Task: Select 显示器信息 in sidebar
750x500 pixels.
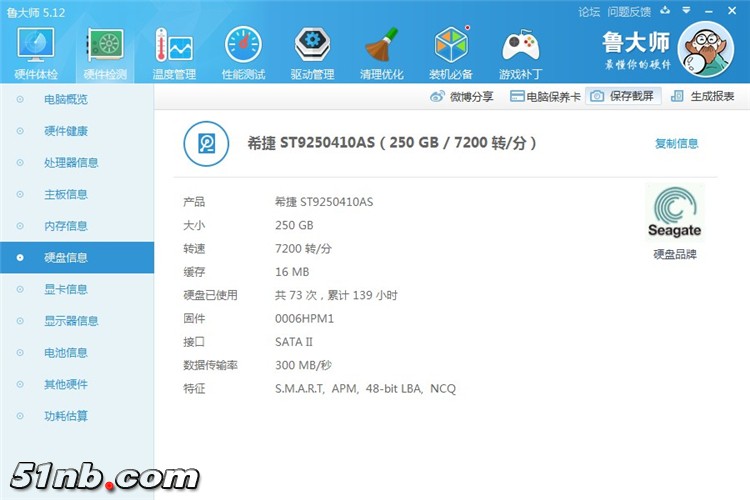Action: [x=77, y=321]
